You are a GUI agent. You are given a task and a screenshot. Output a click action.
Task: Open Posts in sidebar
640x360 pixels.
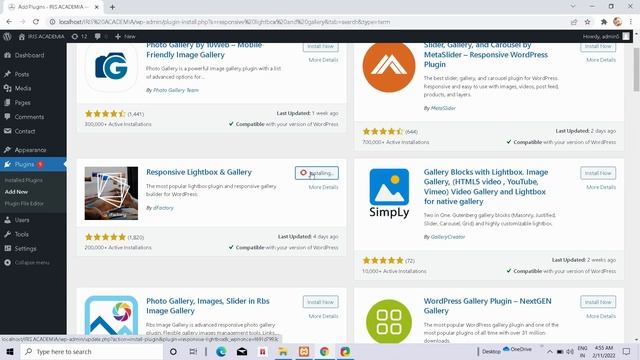pos(22,74)
